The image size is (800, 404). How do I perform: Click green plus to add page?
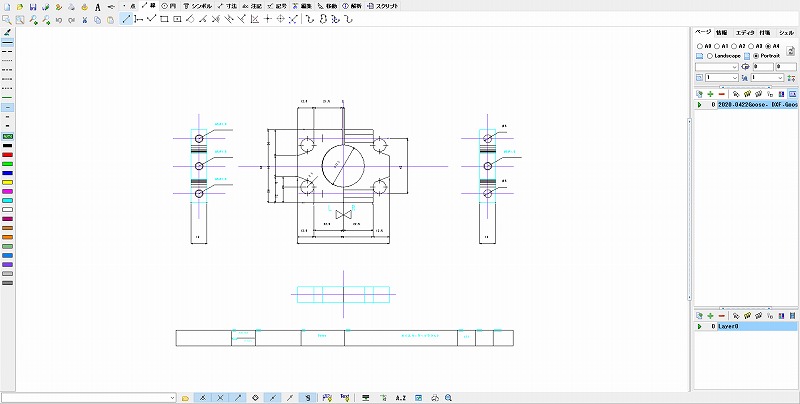pyautogui.click(x=710, y=92)
